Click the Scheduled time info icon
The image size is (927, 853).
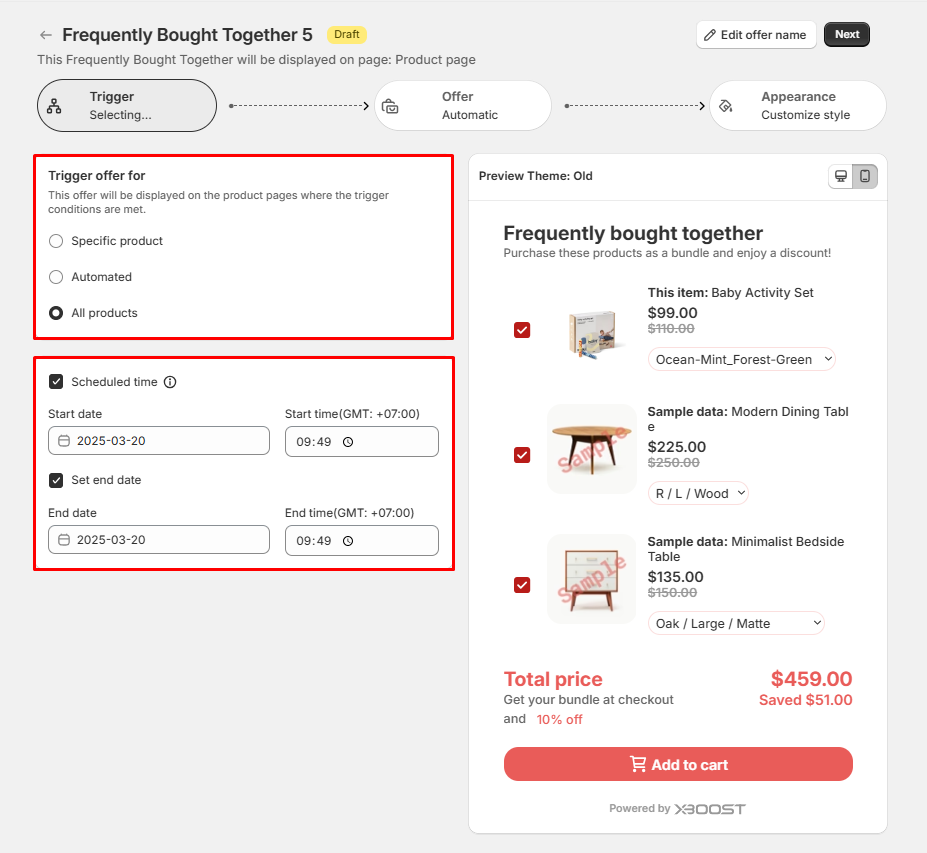tap(170, 382)
